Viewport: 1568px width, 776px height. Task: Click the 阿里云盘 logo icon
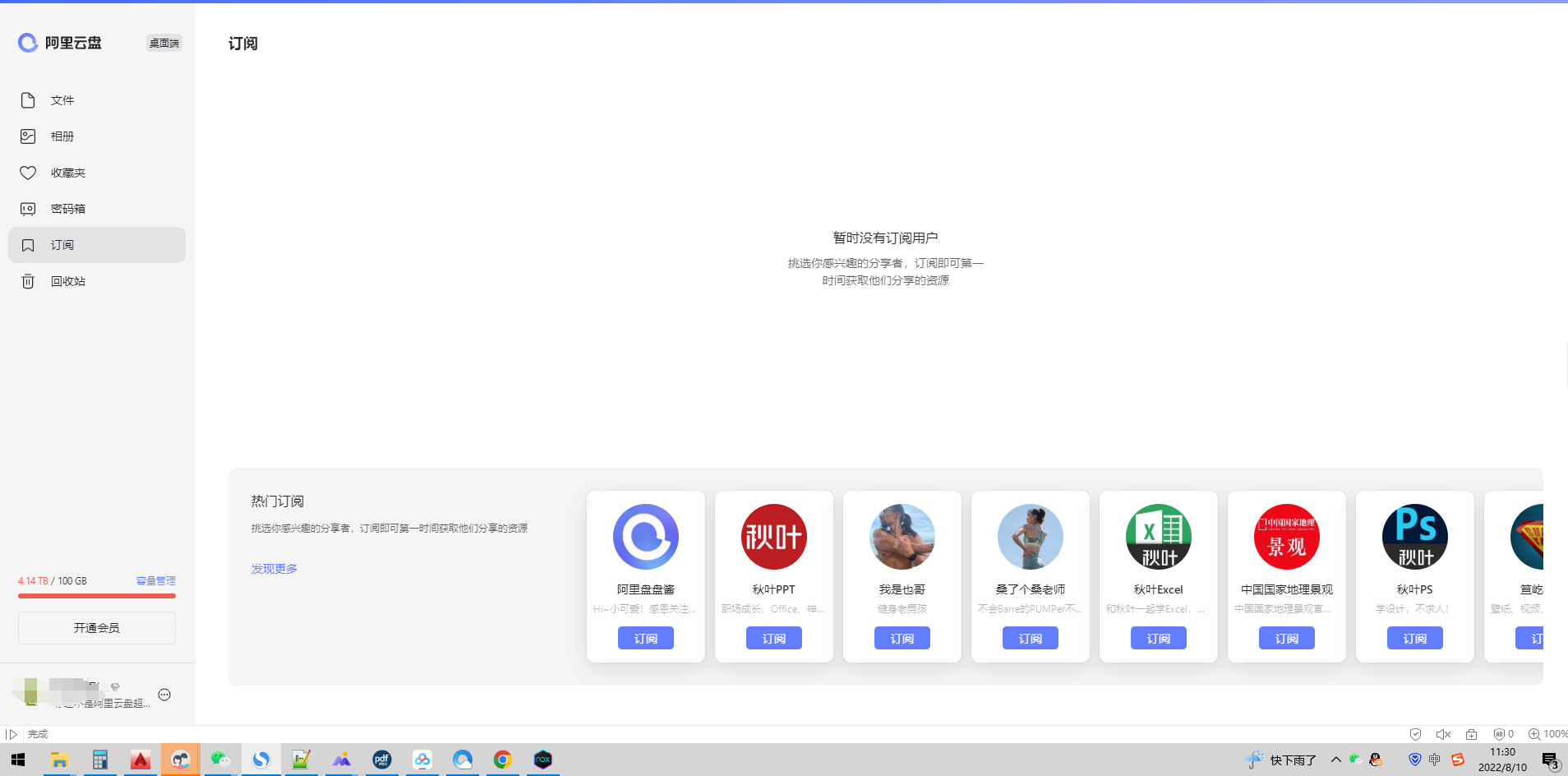point(28,43)
